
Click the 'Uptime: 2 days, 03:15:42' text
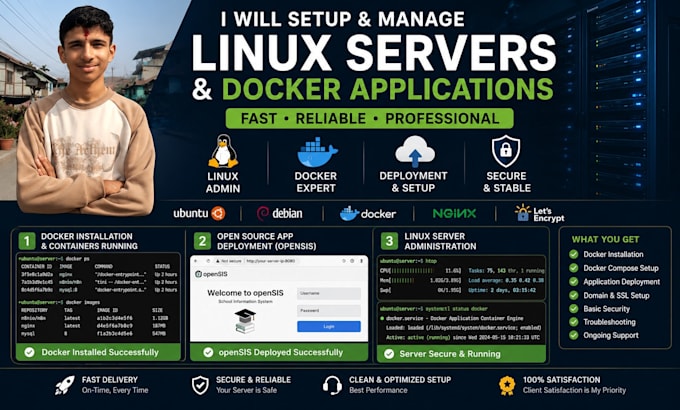[502, 290]
